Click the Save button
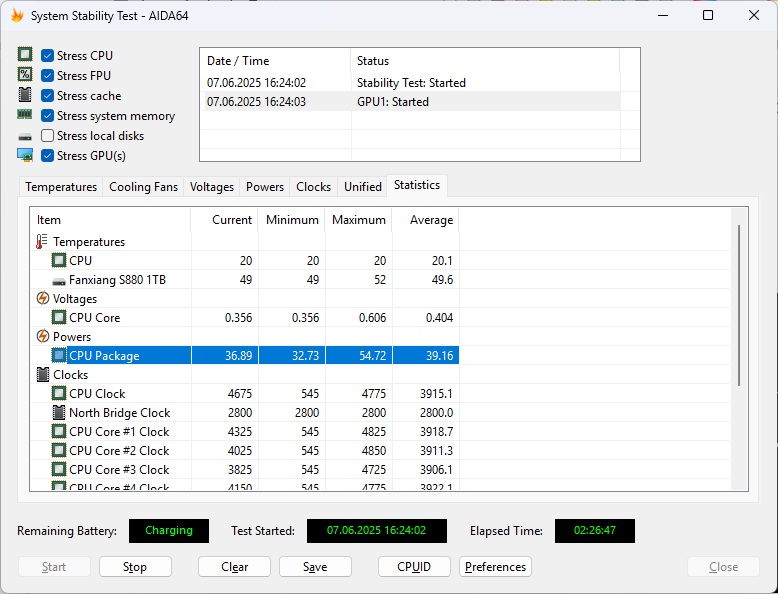Image resolution: width=778 pixels, height=594 pixels. coord(315,567)
